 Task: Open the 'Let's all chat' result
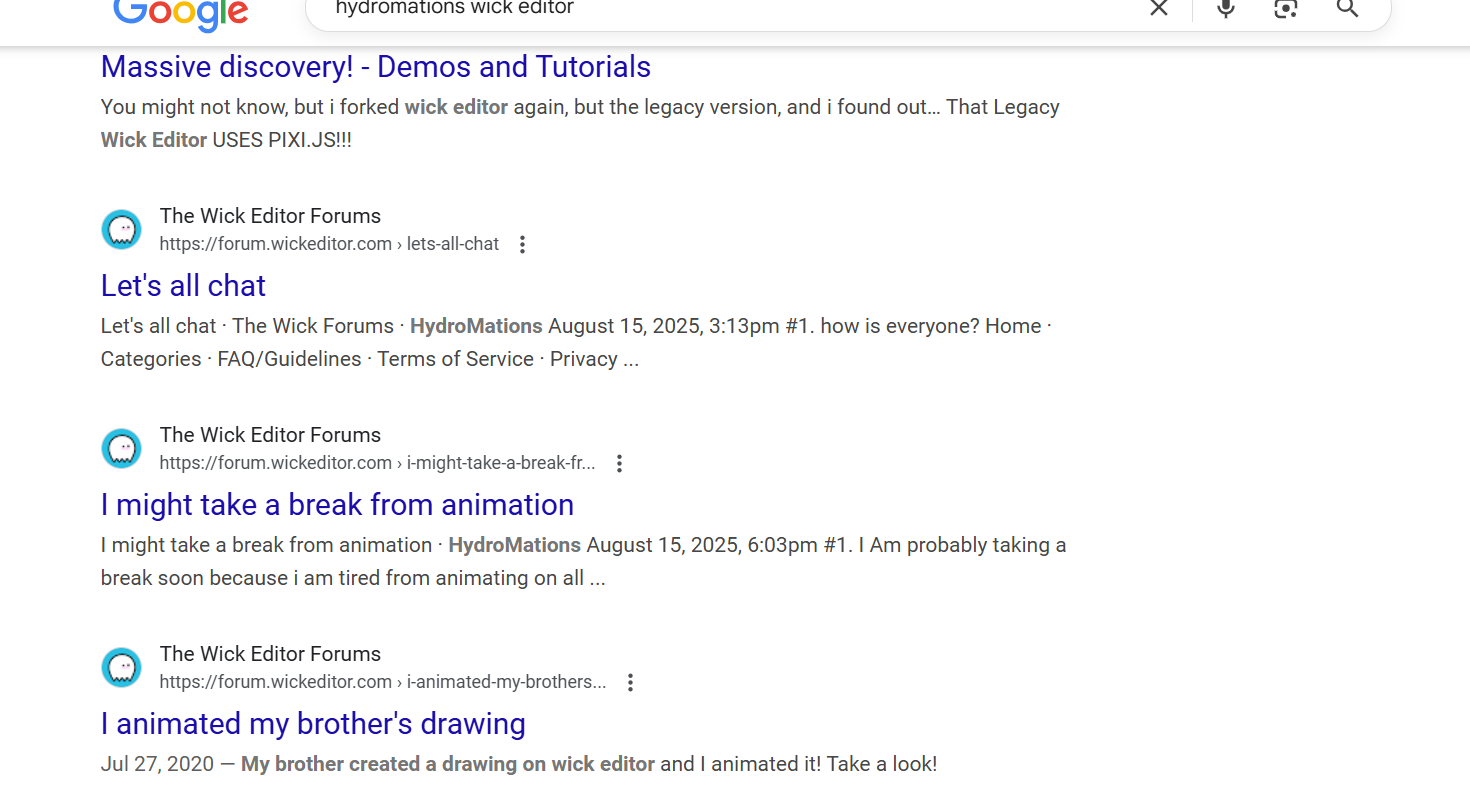pos(183,286)
